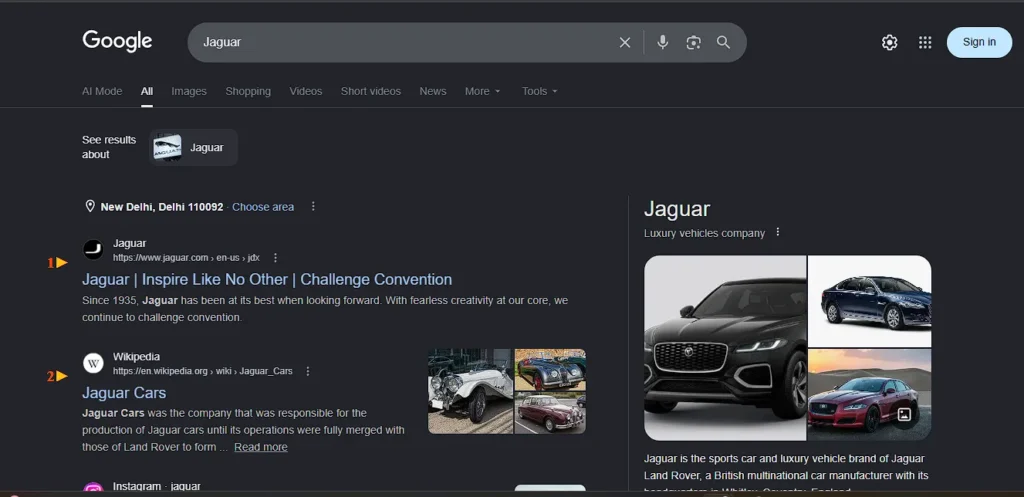Open Quick Settings gear icon
This screenshot has width=1024, height=497.
pyautogui.click(x=889, y=42)
